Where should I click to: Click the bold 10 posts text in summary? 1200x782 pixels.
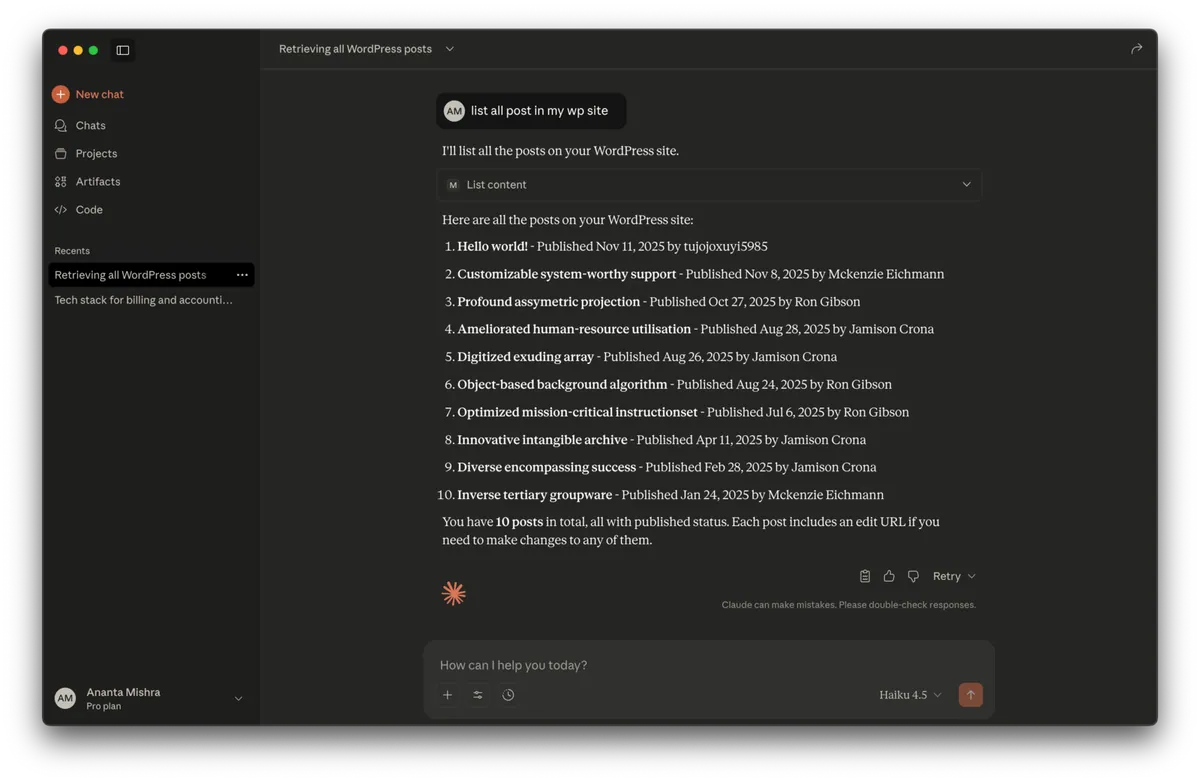[x=519, y=522]
